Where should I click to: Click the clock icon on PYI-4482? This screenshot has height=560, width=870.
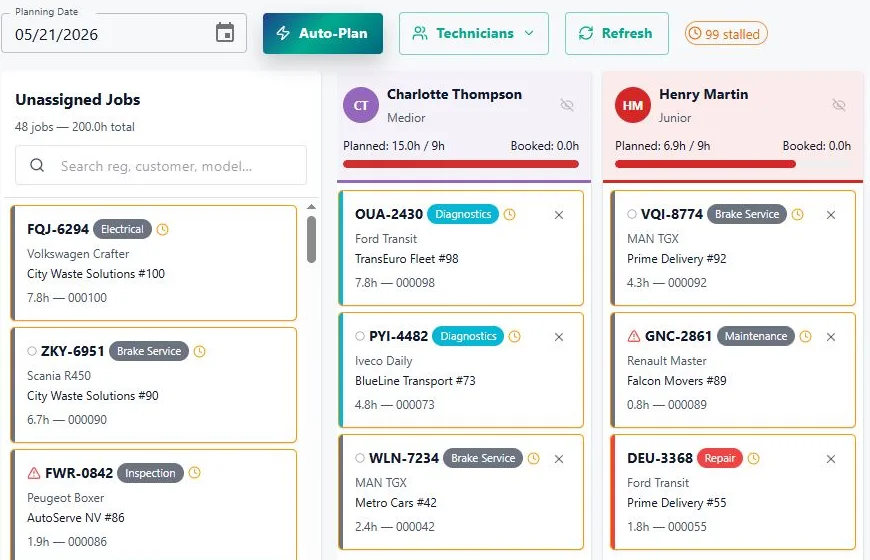click(515, 336)
